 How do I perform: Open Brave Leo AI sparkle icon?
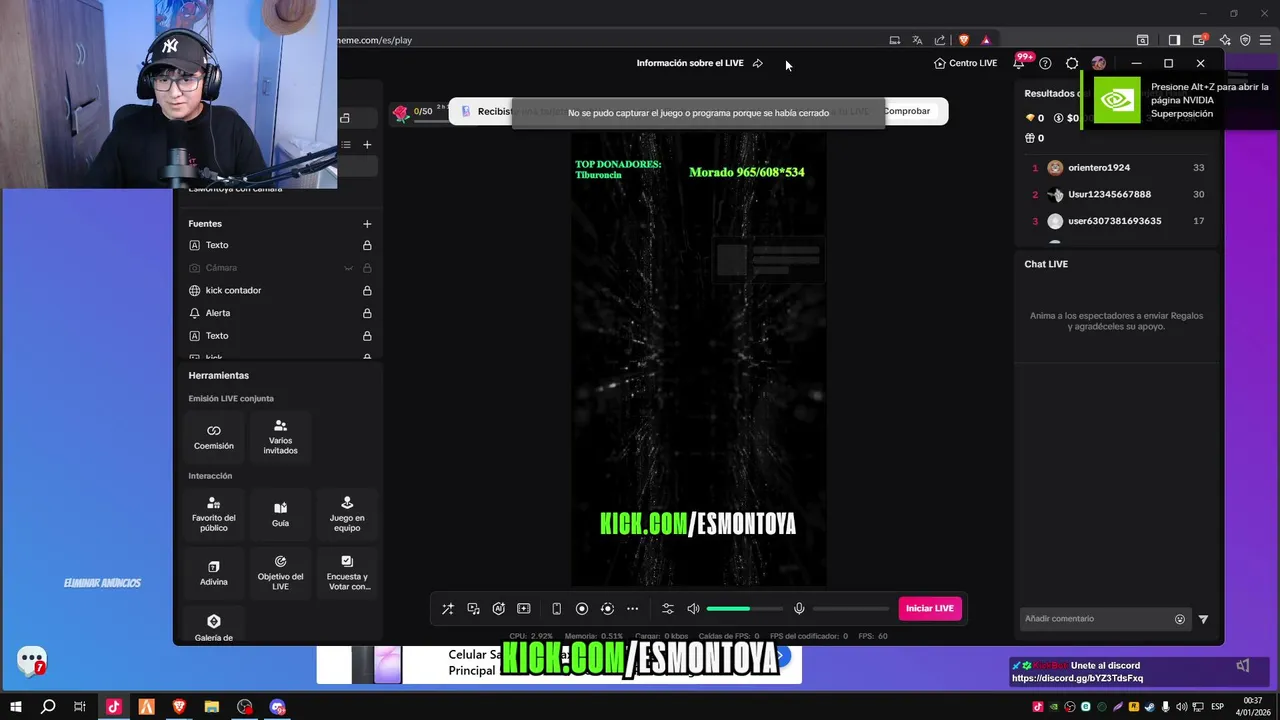click(x=1225, y=40)
